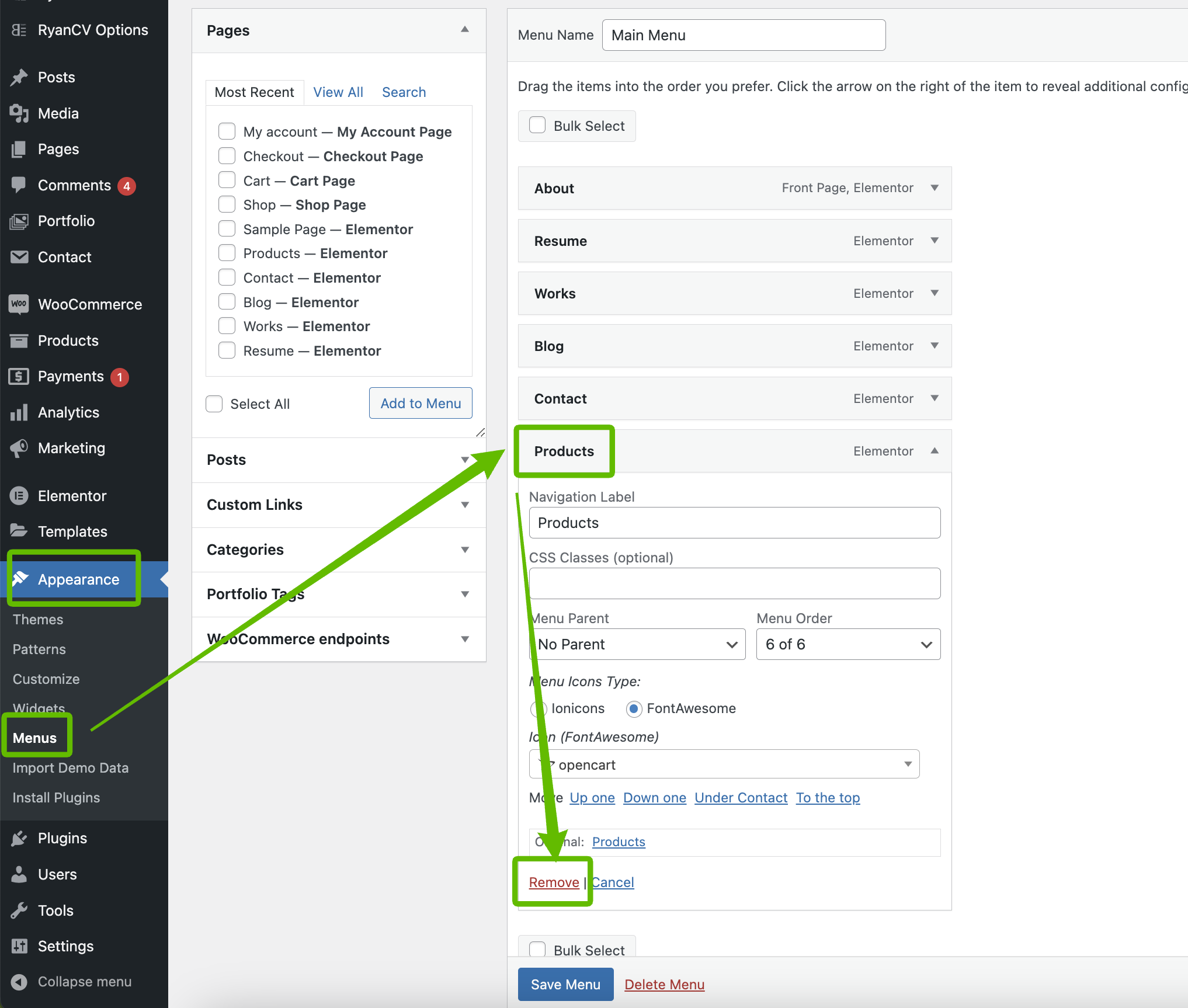Click the Navigation Label input field
Image resolution: width=1188 pixels, height=1008 pixels.
[734, 523]
